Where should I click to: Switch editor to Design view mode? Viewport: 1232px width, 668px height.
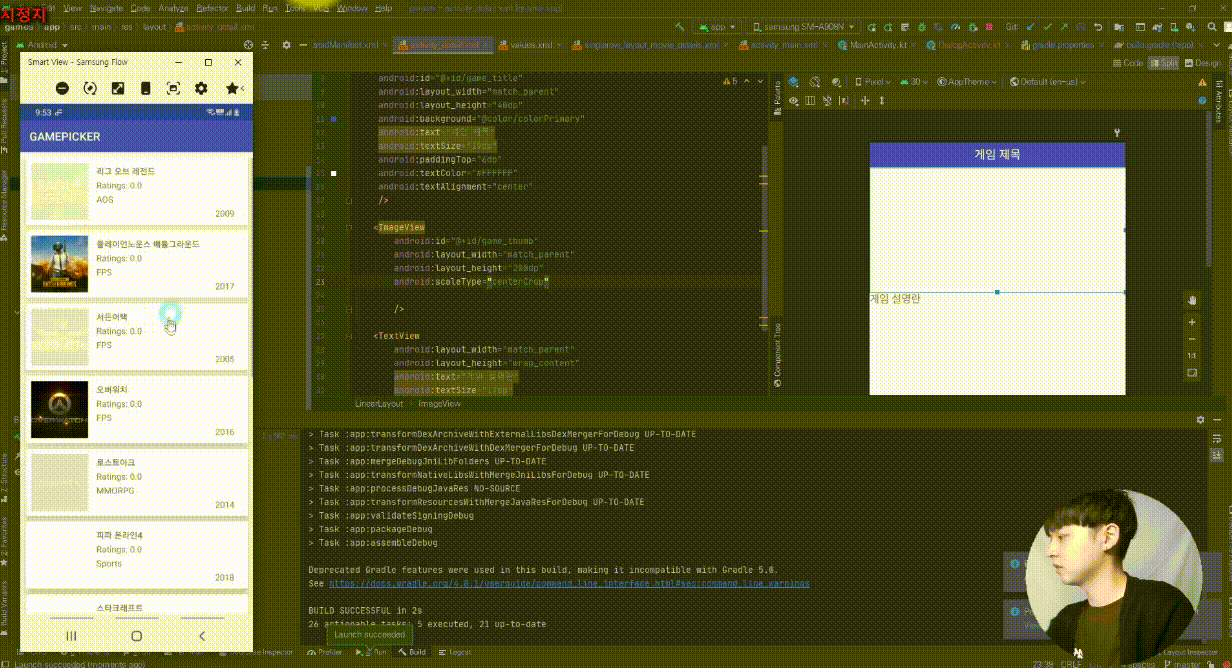tap(1201, 63)
